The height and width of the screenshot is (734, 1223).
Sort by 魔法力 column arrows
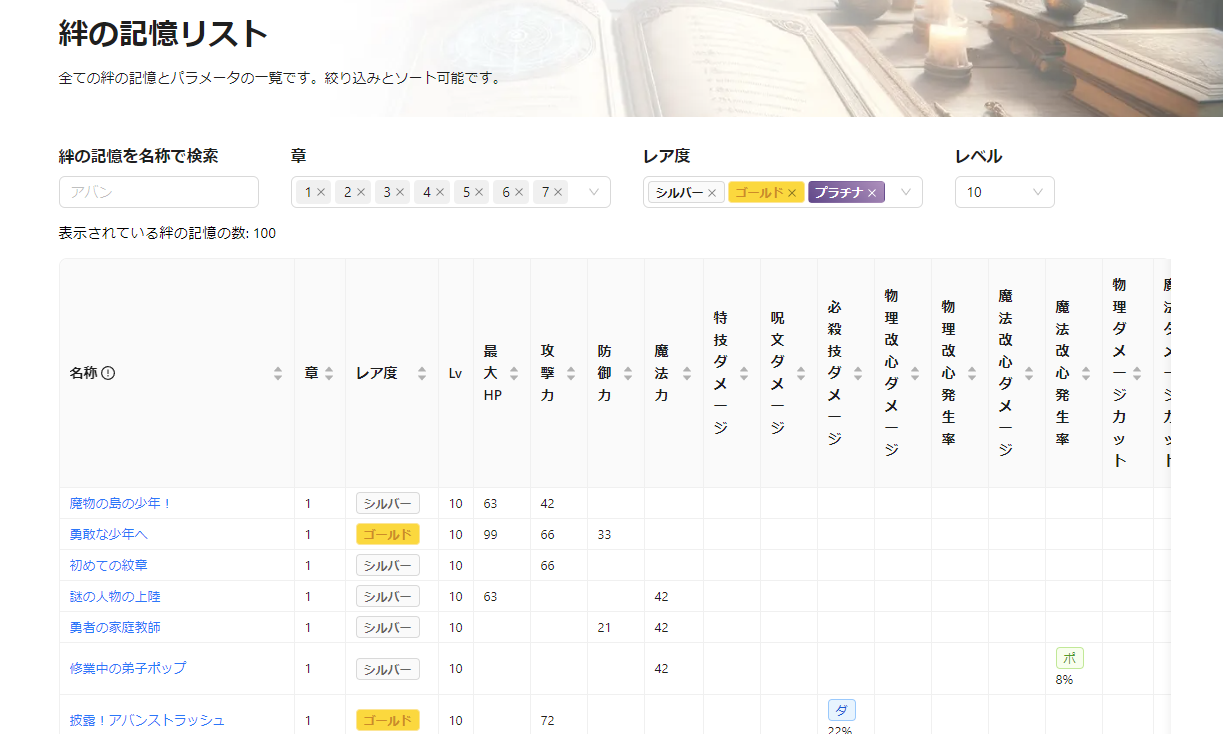click(x=687, y=373)
